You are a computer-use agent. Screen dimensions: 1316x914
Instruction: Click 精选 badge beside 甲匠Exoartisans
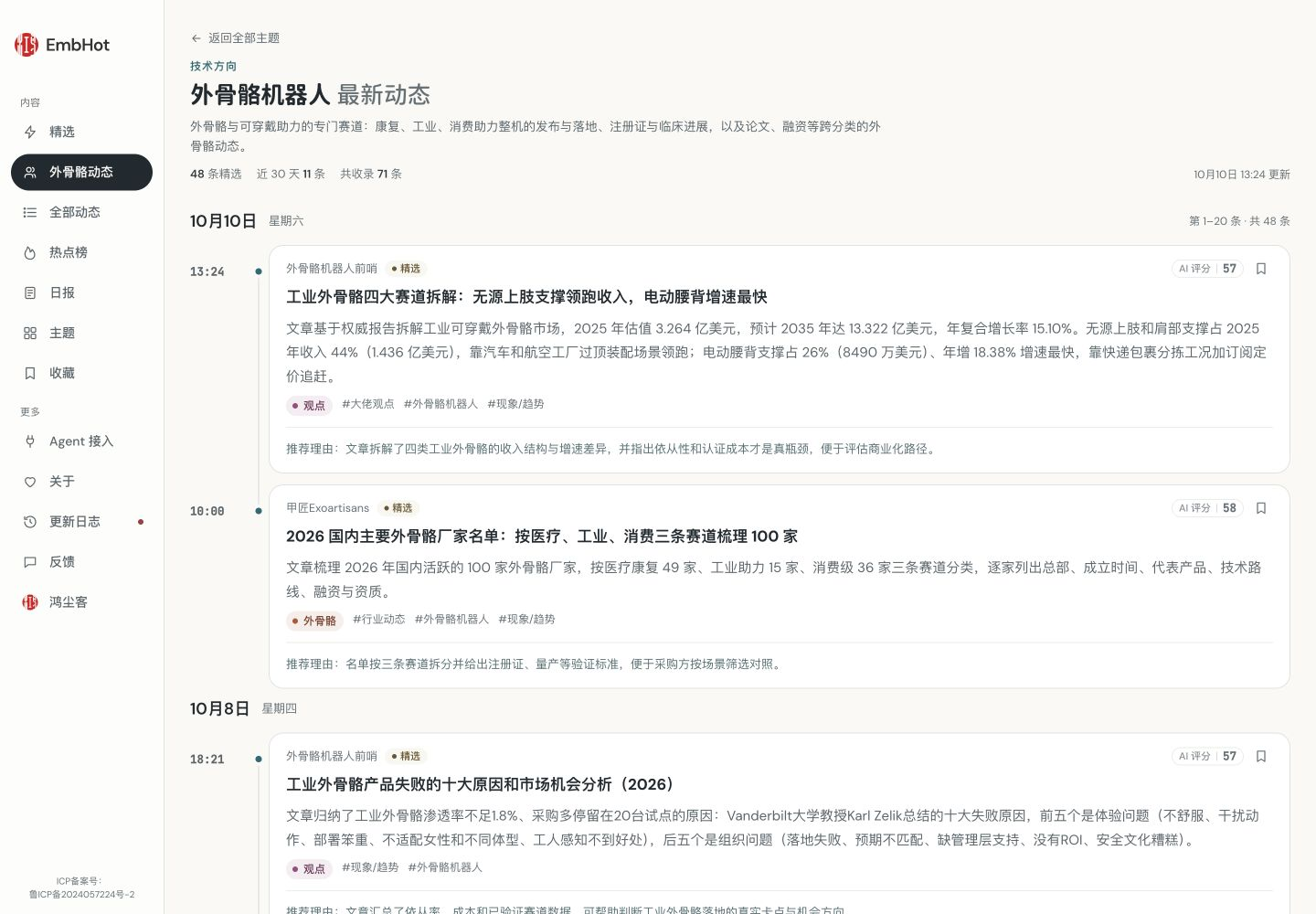click(398, 508)
